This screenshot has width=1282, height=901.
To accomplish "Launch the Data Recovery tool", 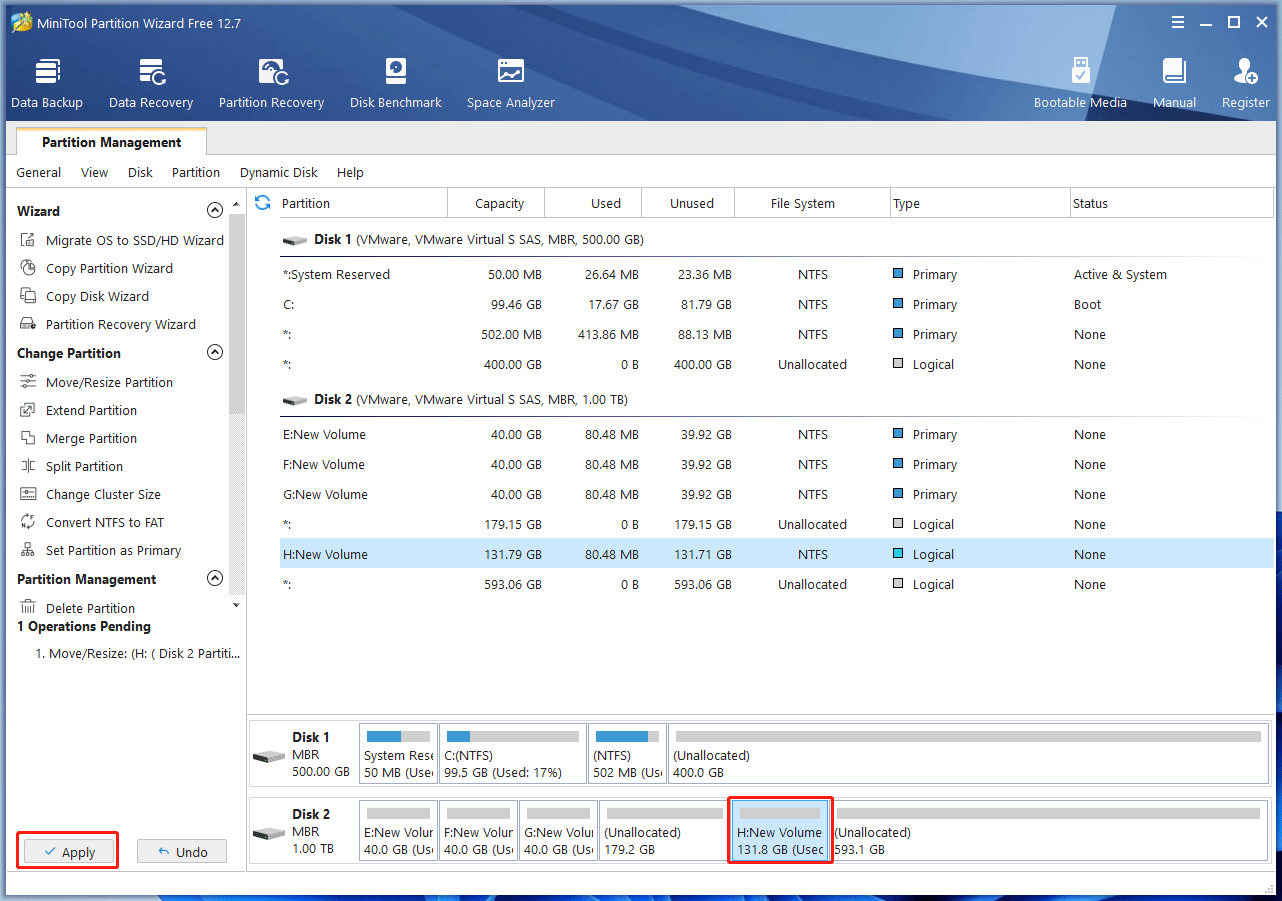I will (x=151, y=84).
